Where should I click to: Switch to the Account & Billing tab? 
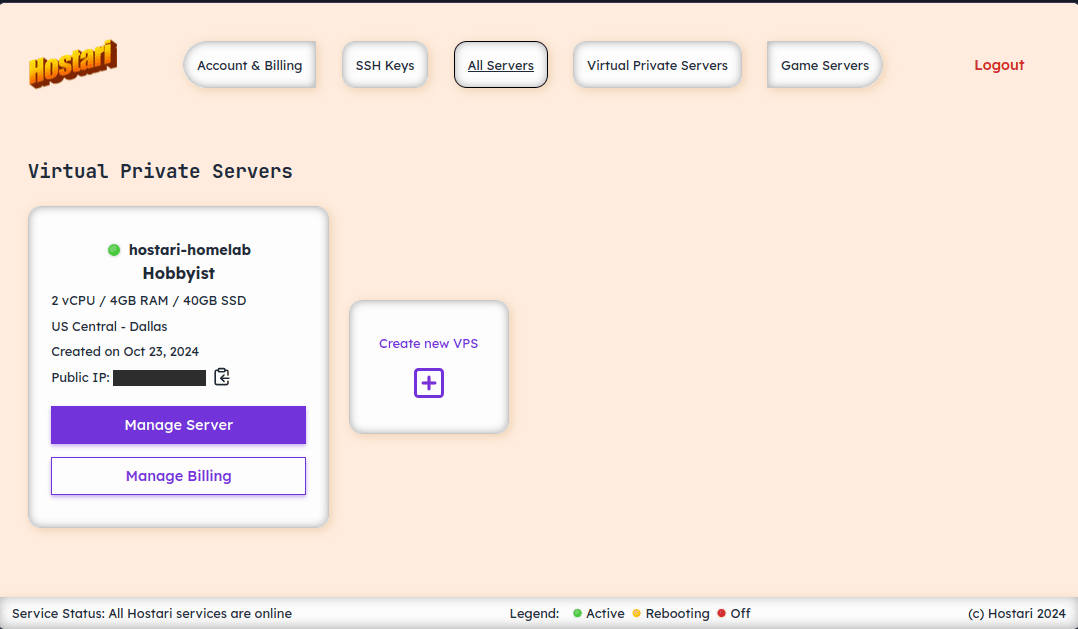(249, 64)
